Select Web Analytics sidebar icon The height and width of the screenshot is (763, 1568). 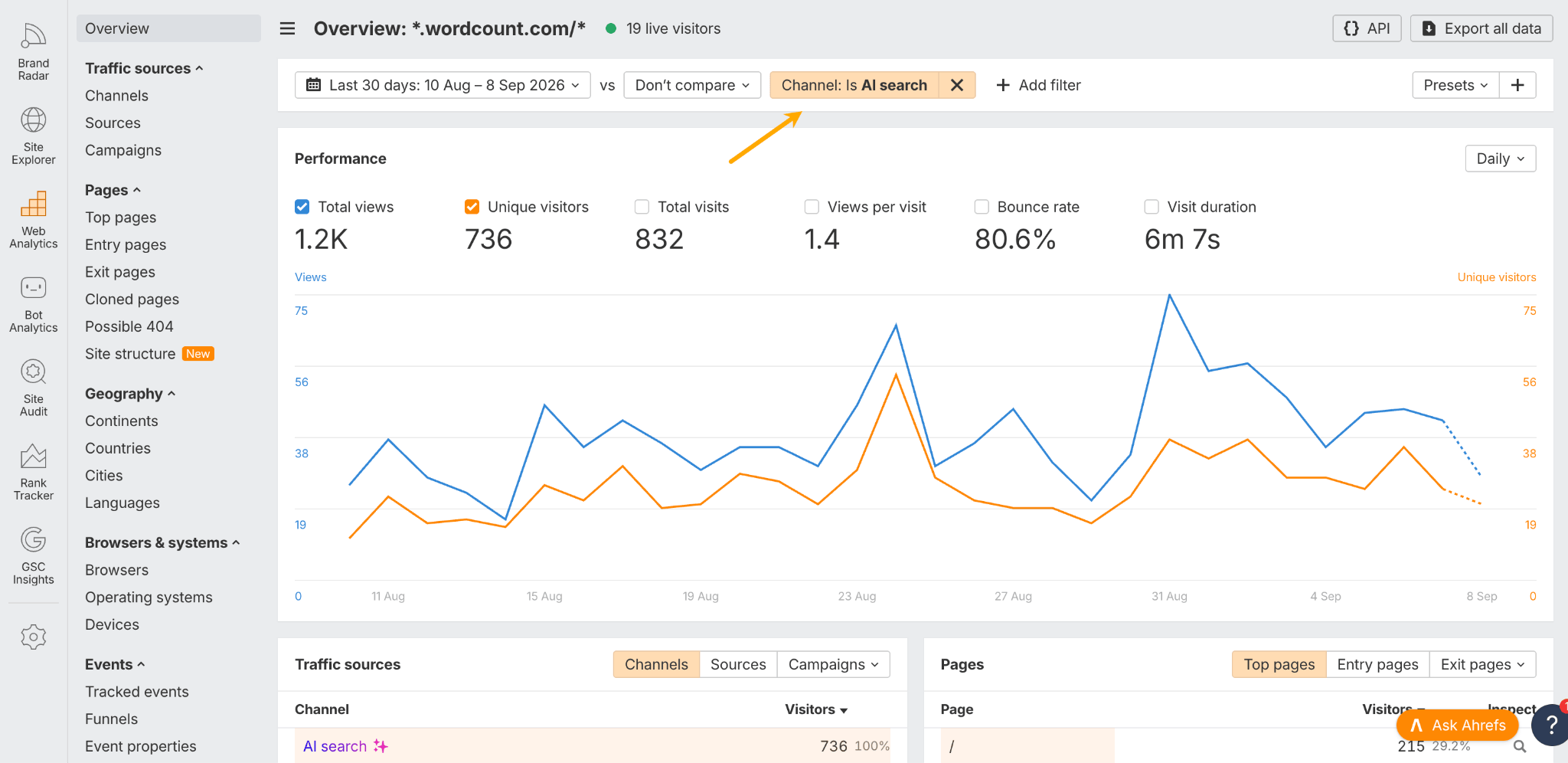[x=34, y=220]
